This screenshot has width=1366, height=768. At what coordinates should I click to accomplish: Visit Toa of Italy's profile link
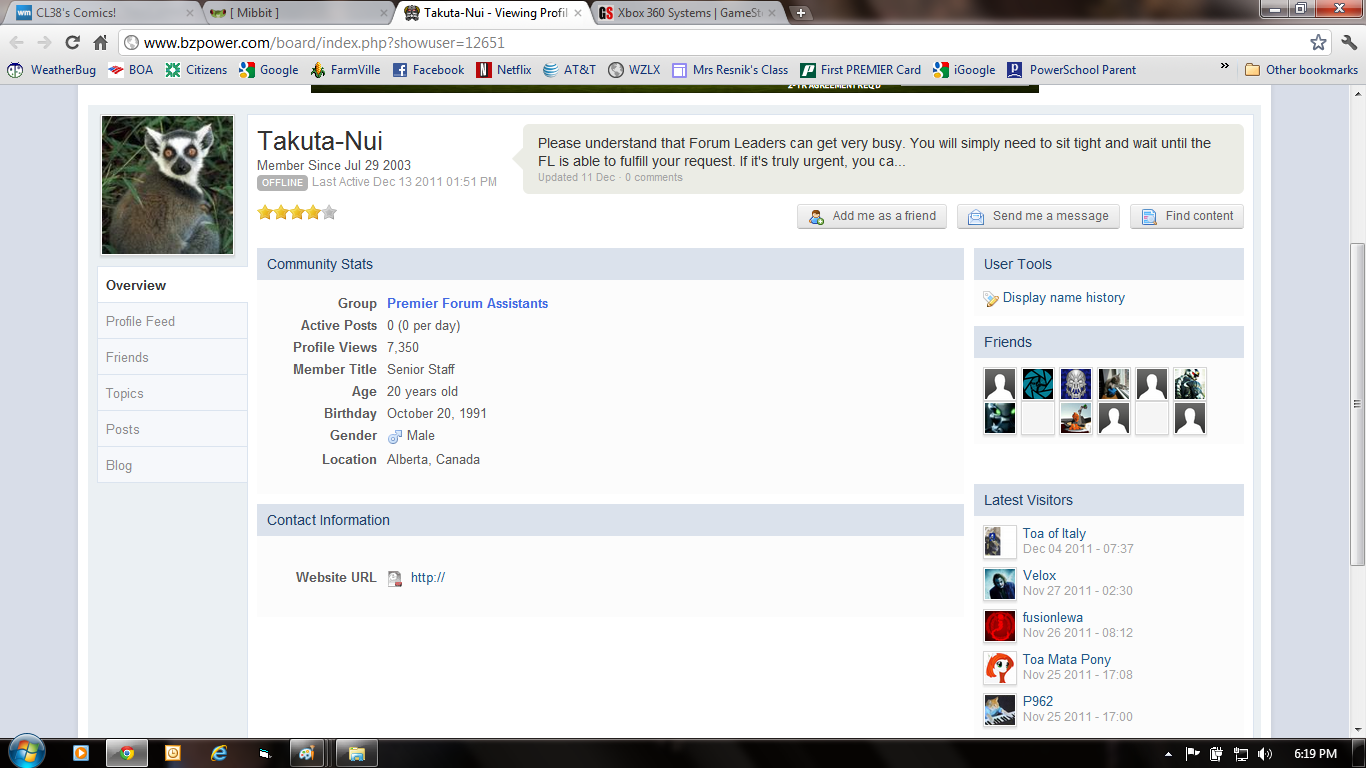(x=1054, y=533)
